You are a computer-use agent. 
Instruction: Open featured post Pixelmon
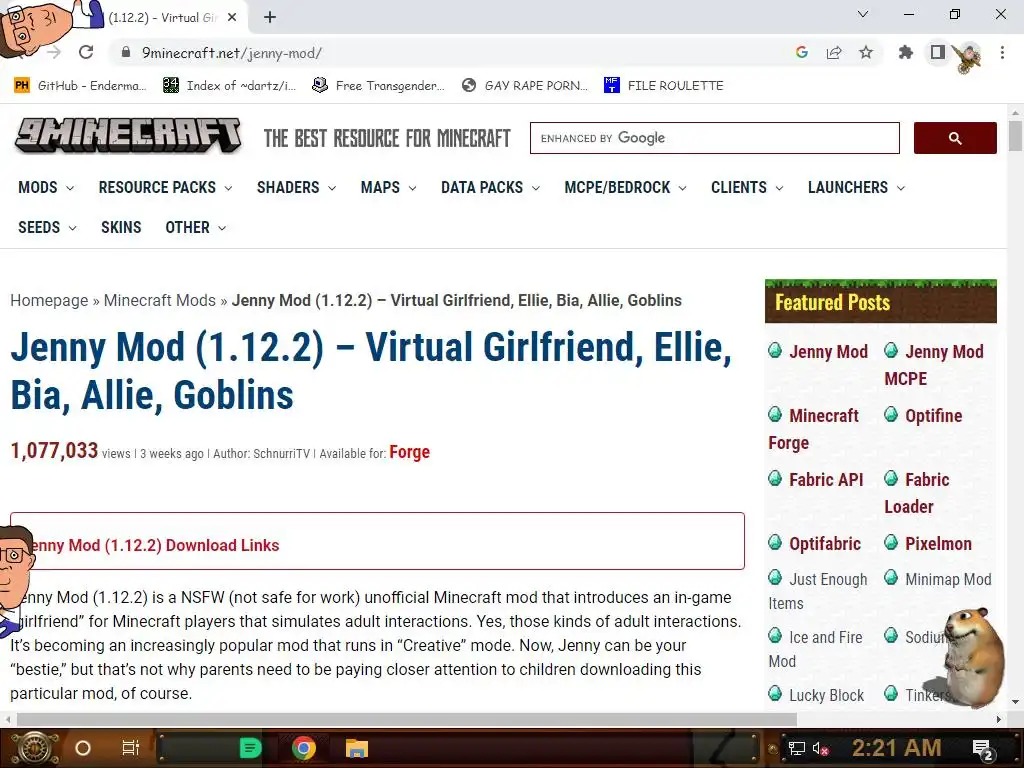coord(938,544)
